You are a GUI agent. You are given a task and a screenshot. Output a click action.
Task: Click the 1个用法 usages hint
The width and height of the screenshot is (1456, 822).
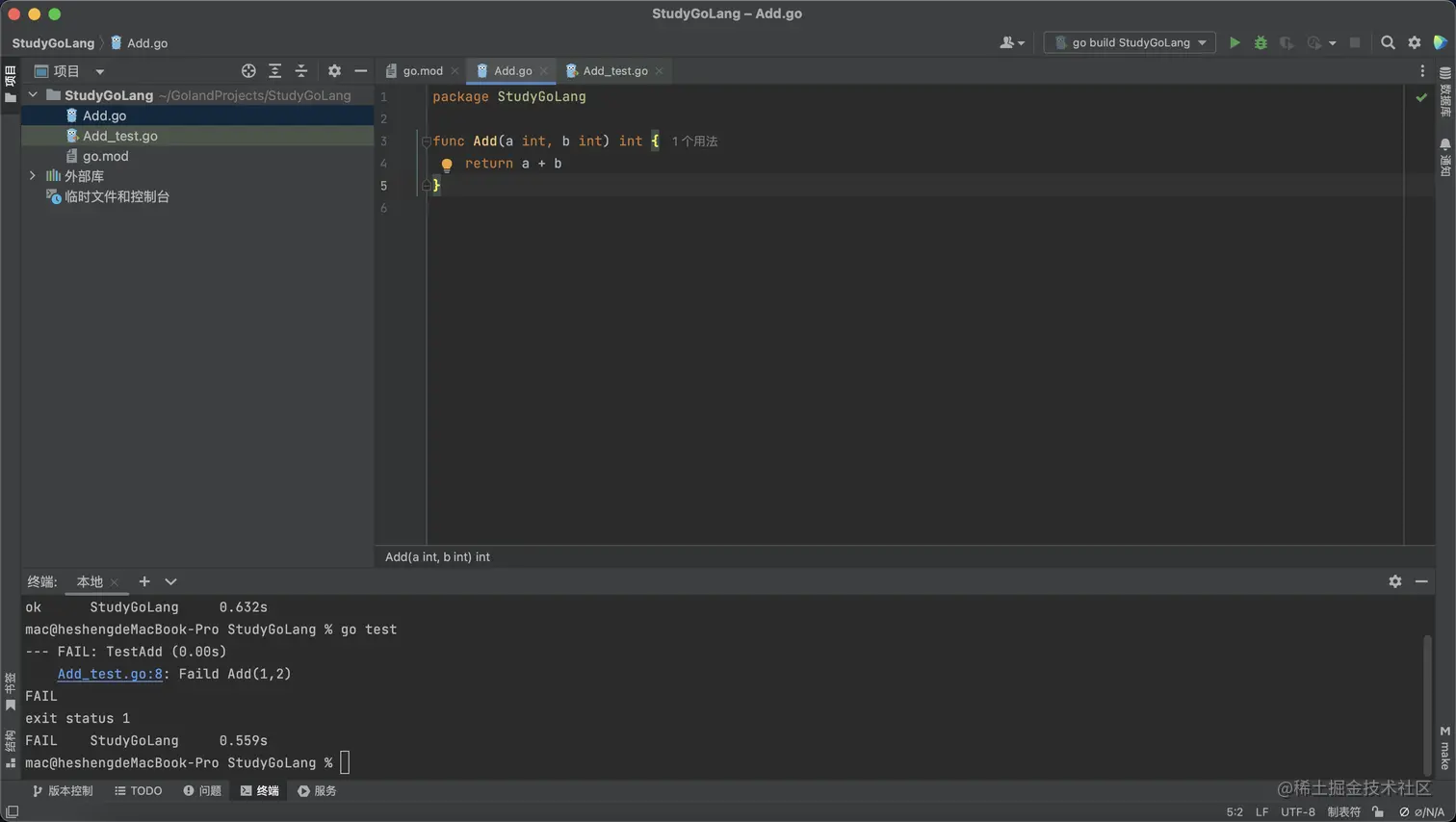[x=694, y=141]
